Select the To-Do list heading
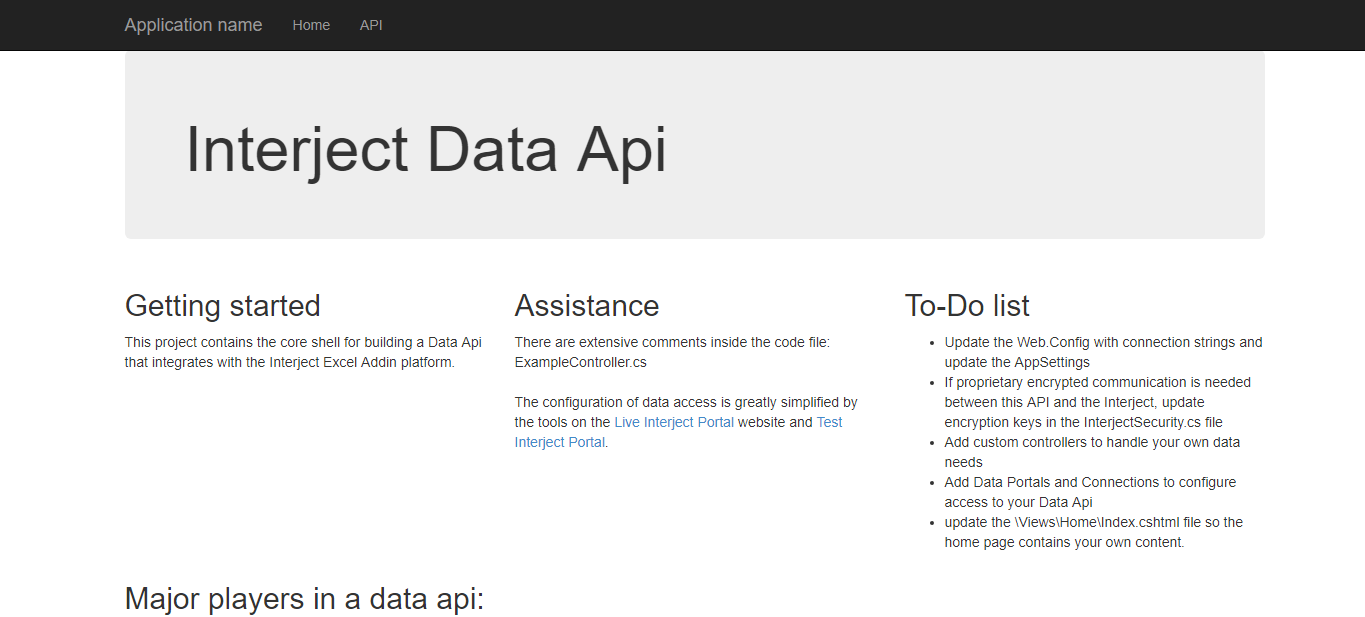 (x=967, y=305)
